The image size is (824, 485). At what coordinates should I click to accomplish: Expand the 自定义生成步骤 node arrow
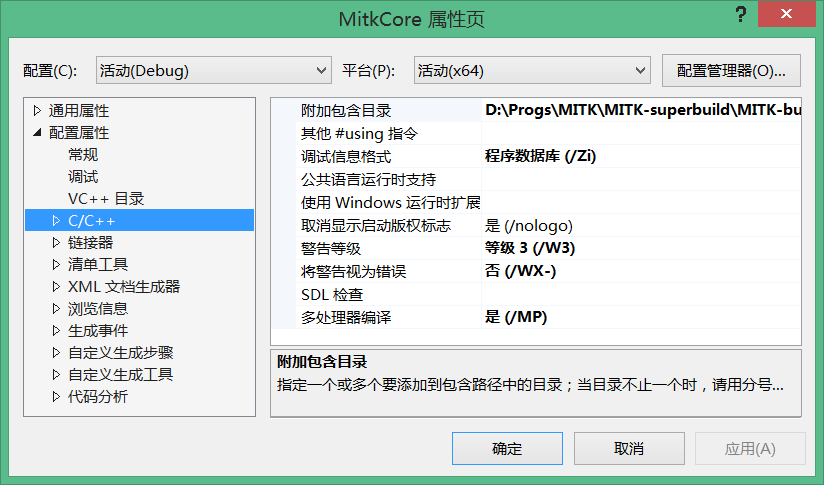tap(56, 353)
